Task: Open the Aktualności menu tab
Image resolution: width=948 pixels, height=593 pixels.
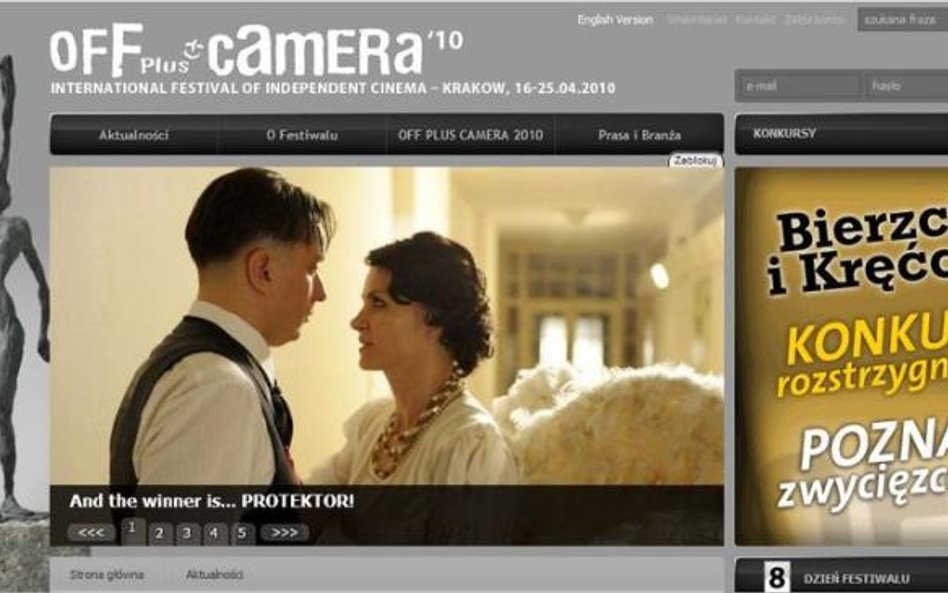Action: (x=134, y=135)
